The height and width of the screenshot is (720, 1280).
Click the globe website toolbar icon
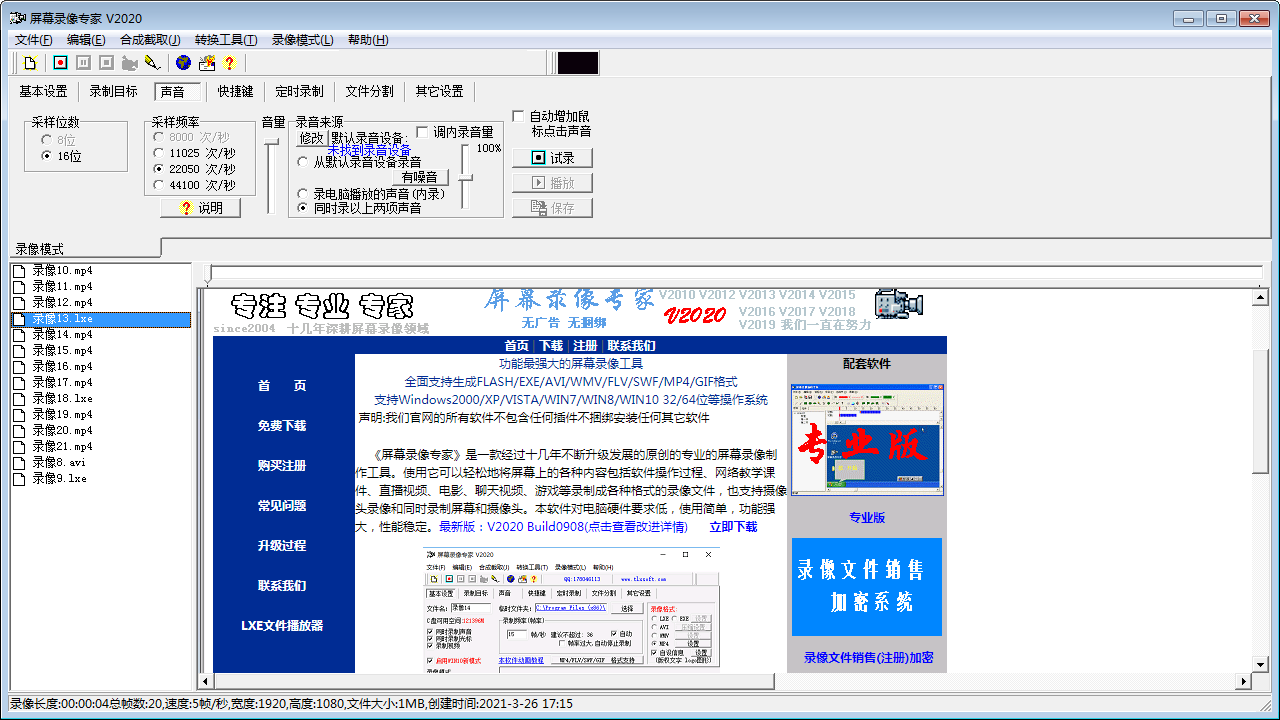[x=184, y=62]
